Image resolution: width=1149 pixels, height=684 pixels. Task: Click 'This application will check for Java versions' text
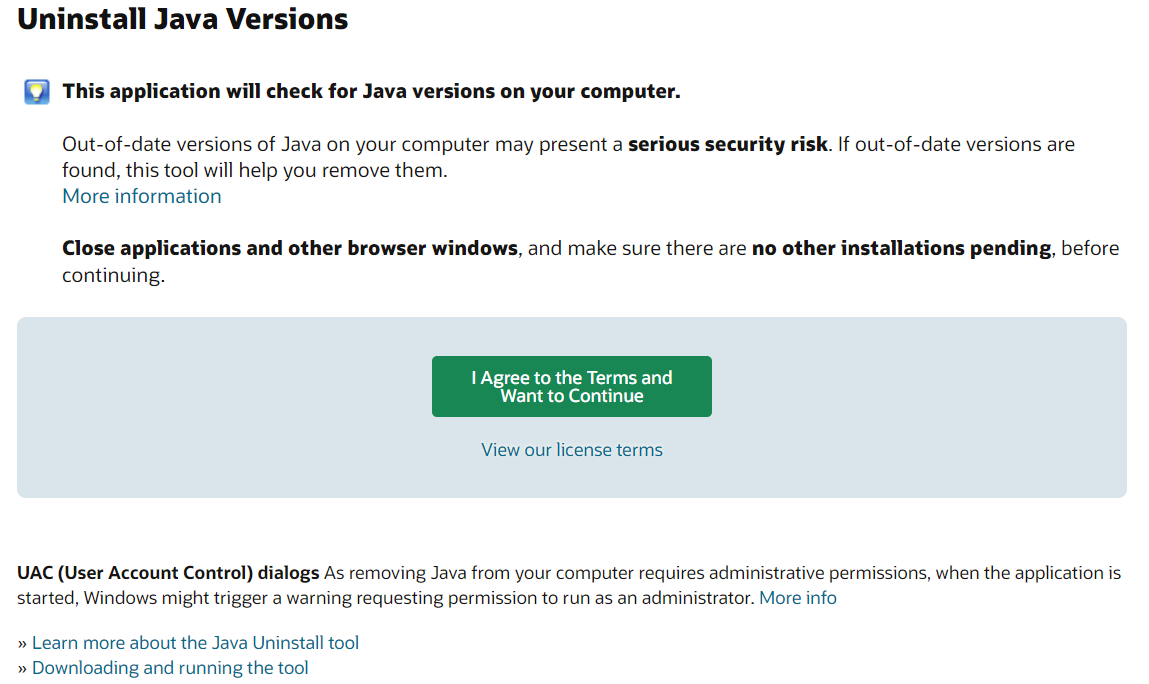point(371,91)
